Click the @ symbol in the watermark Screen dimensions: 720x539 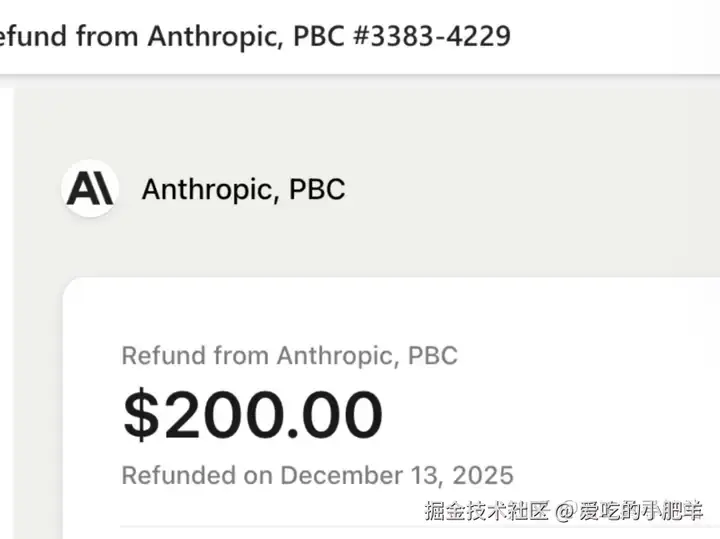[564, 512]
